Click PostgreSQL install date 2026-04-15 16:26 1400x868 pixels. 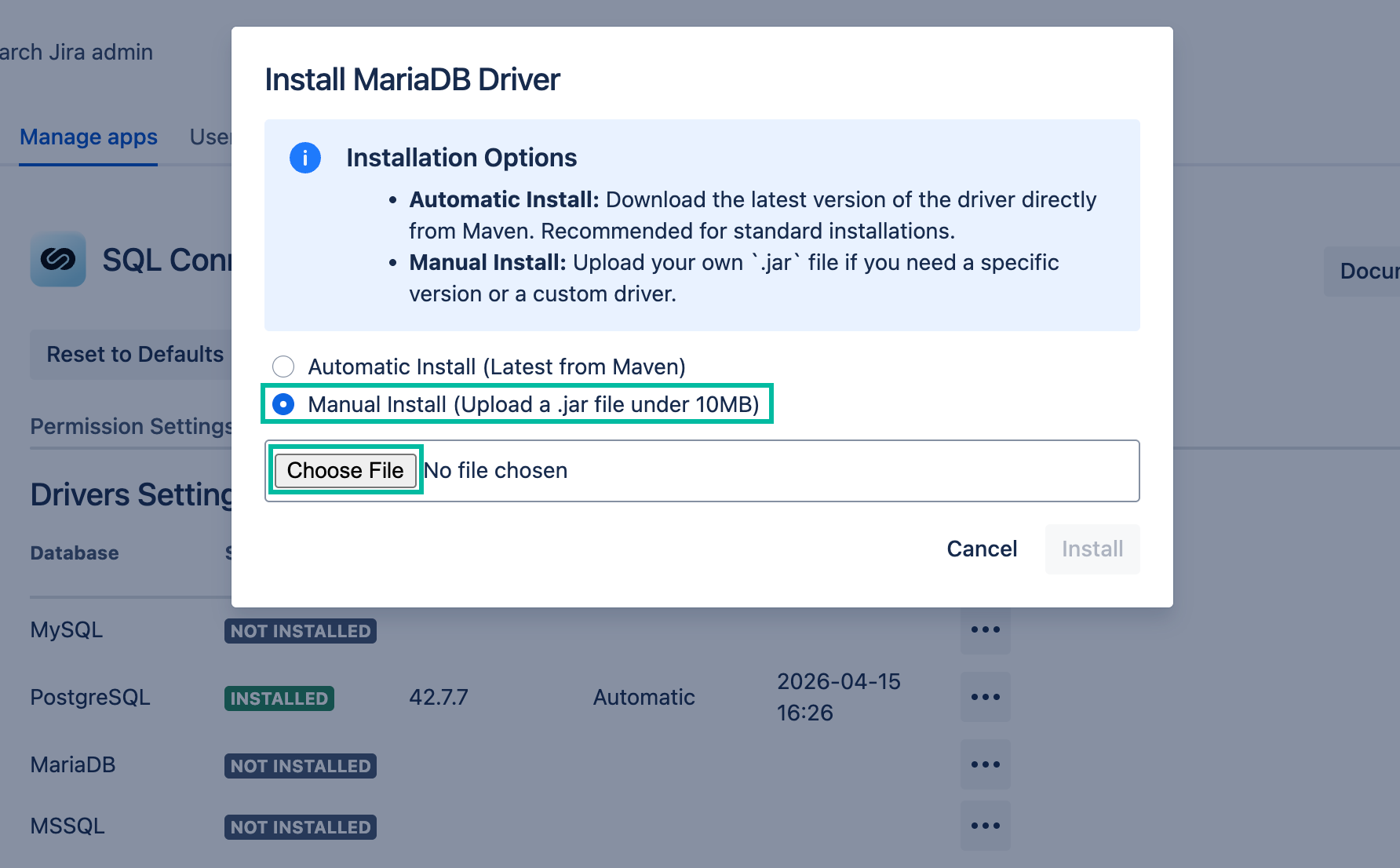(x=839, y=697)
